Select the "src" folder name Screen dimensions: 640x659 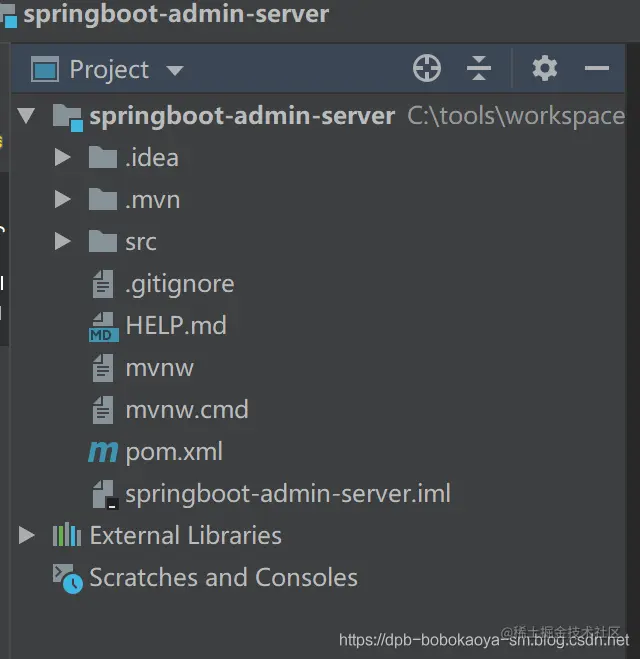click(141, 242)
